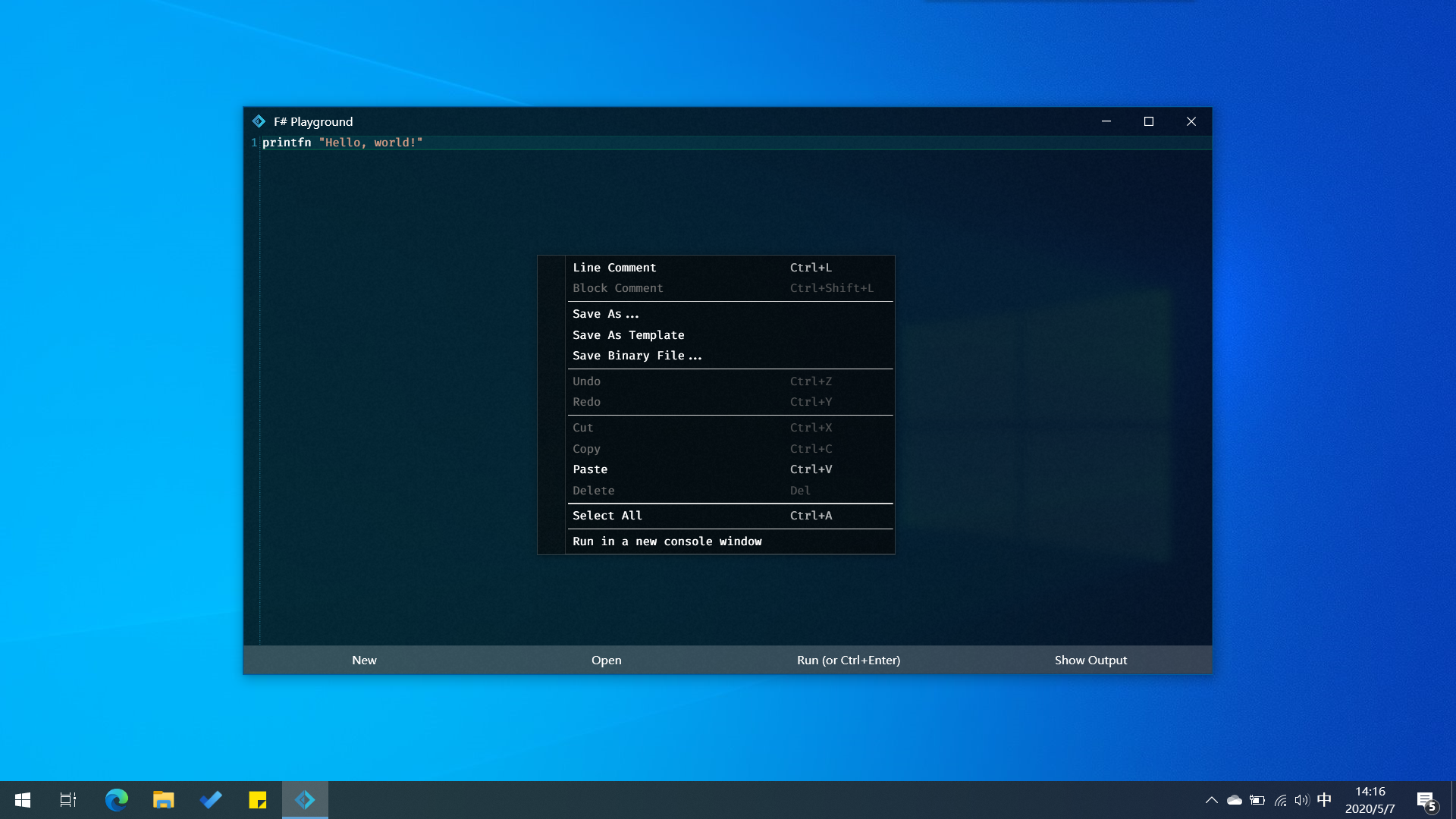Select Save As Template menu entry
The width and height of the screenshot is (1456, 819).
628,335
